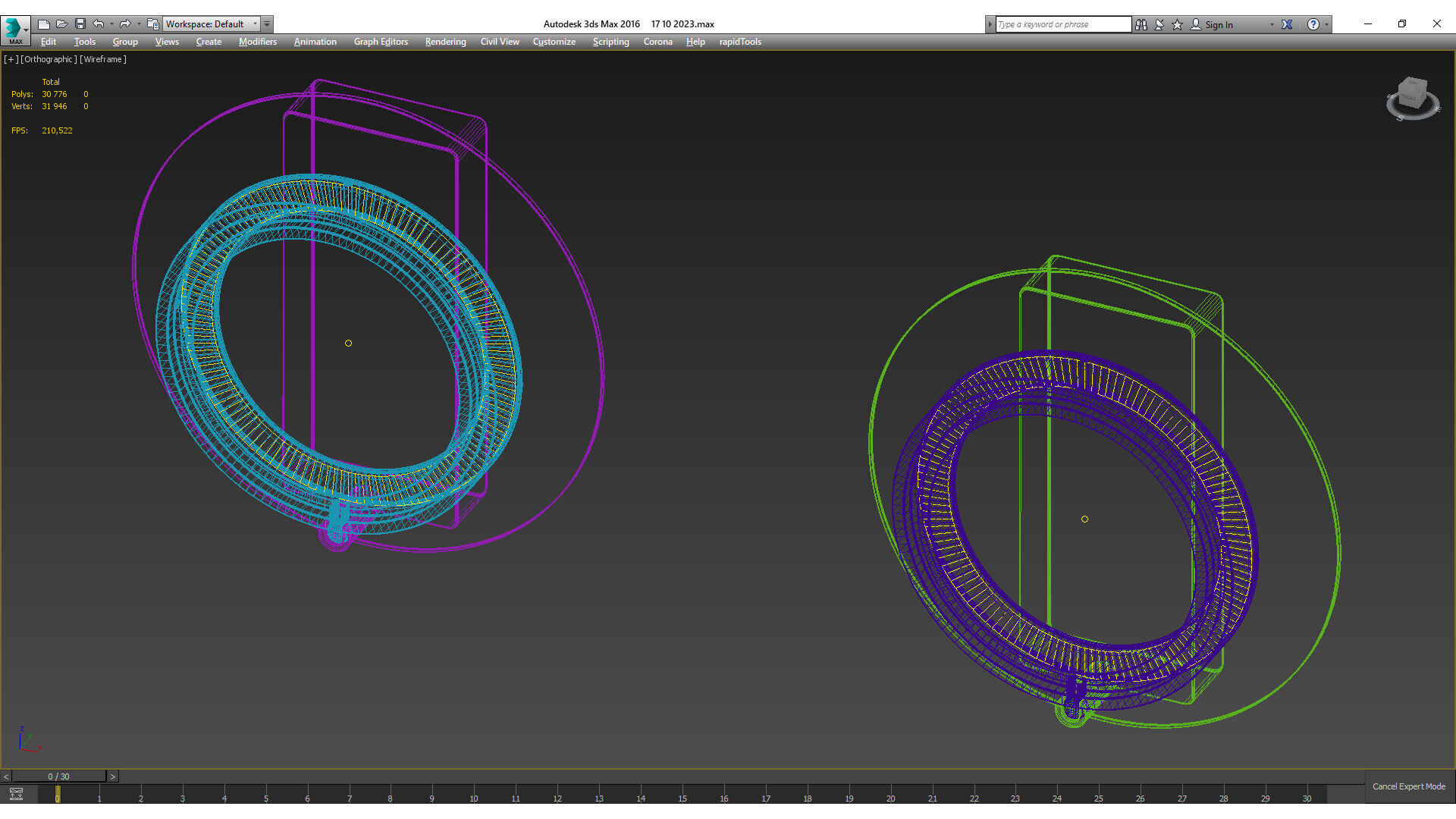Click the Open File folder icon

click(62, 24)
